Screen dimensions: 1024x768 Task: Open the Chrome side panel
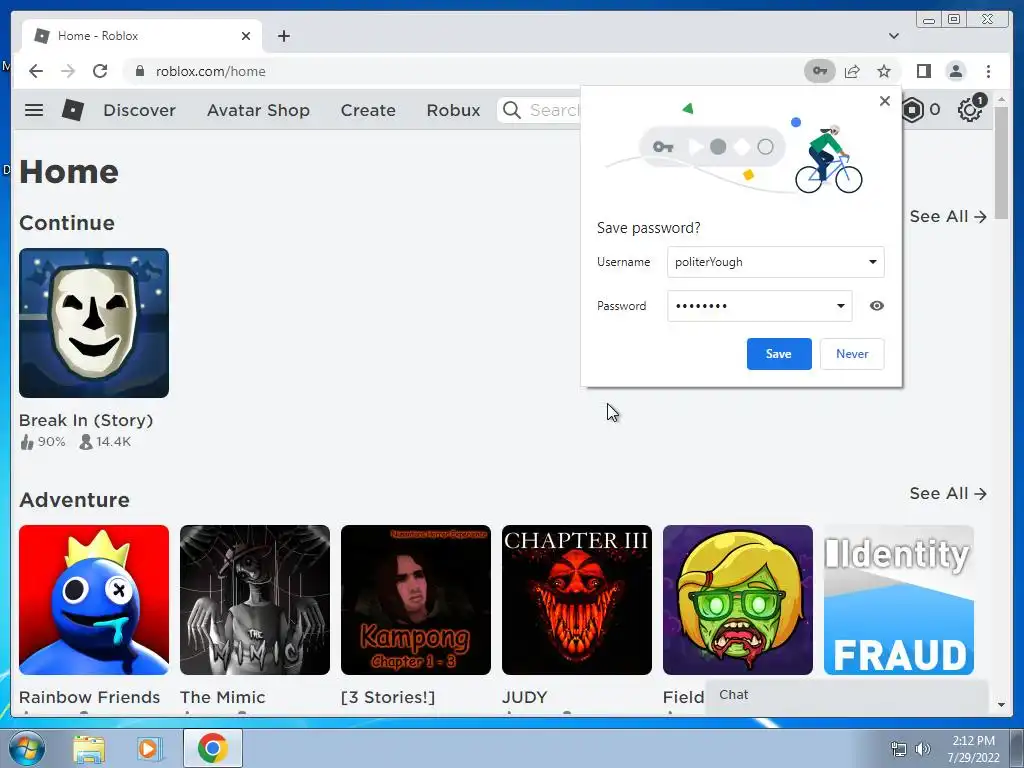pos(923,71)
